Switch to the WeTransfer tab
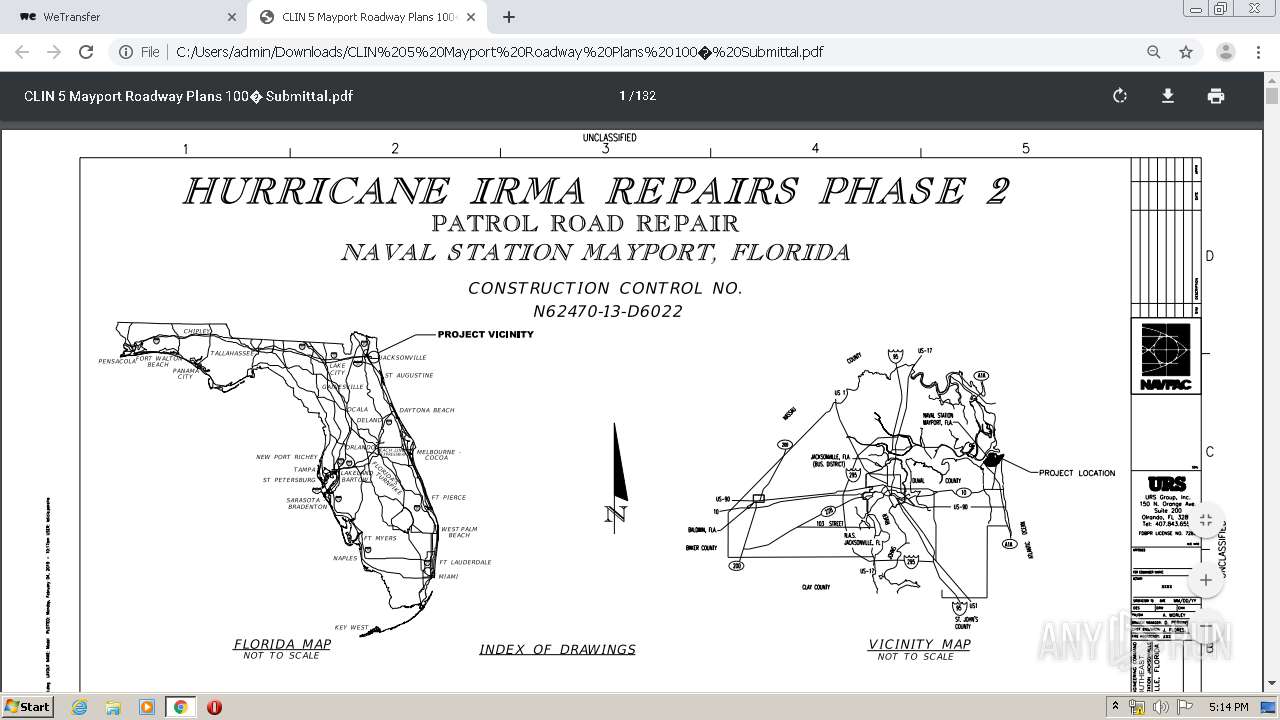The height and width of the screenshot is (720, 1280). click(x=124, y=17)
